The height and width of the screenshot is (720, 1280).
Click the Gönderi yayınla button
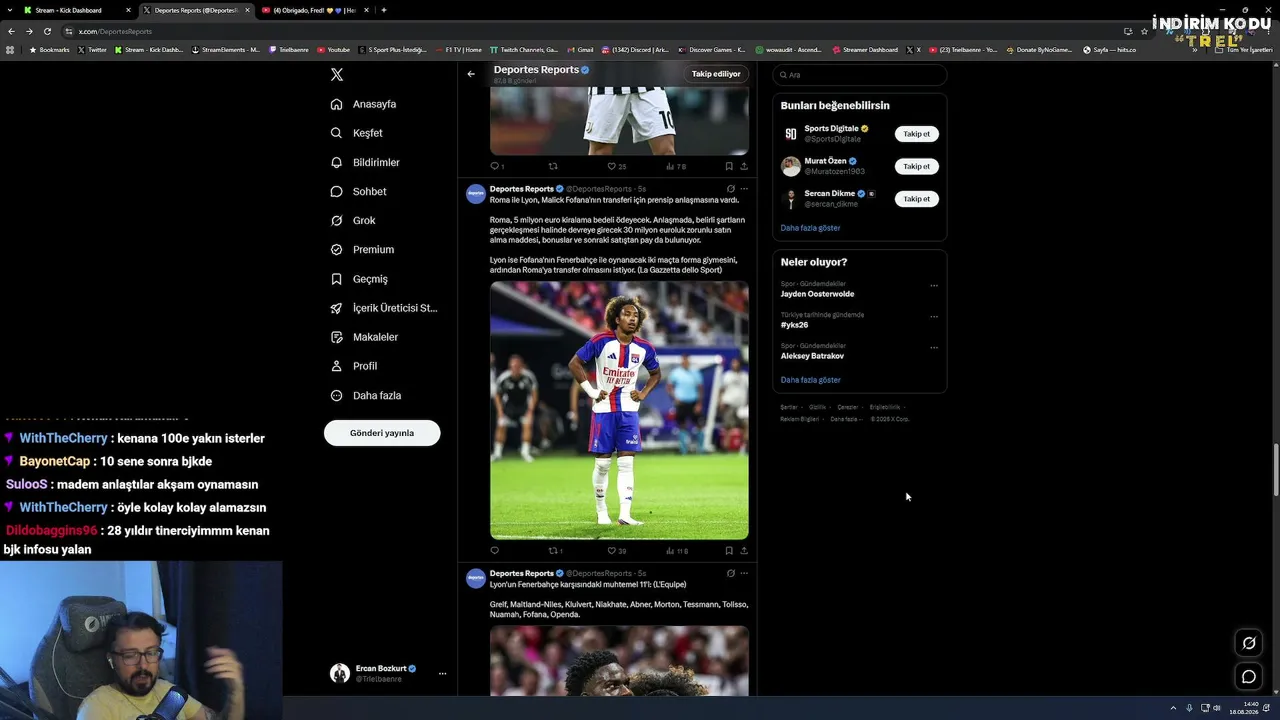(x=382, y=433)
